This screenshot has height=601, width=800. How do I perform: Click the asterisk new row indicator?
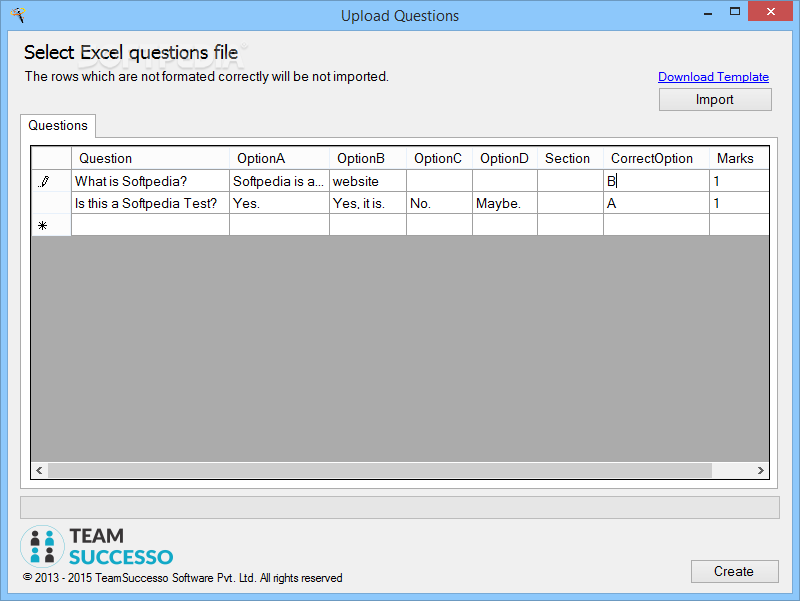[42, 226]
